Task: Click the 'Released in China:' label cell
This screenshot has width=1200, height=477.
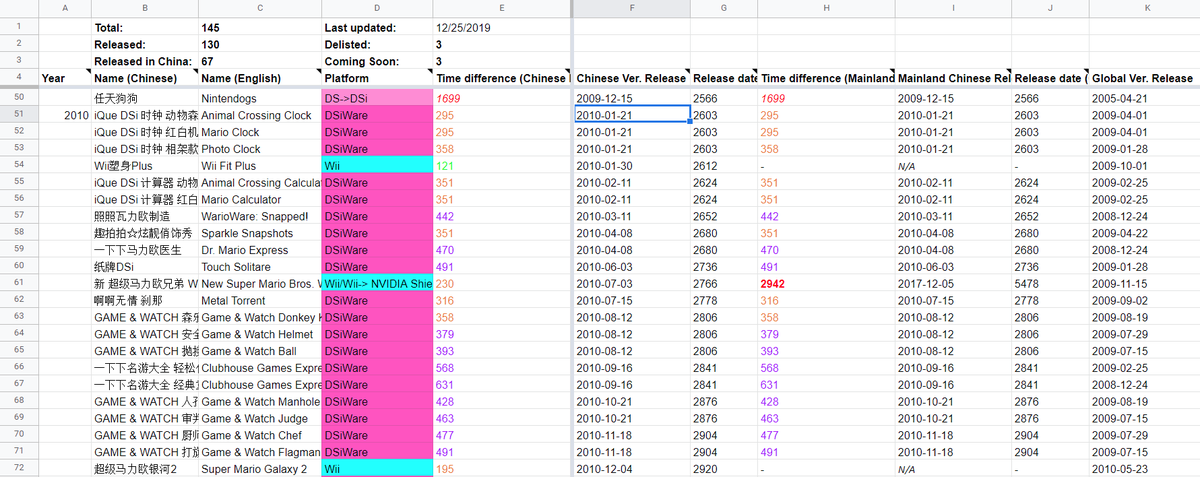Action: (144, 61)
